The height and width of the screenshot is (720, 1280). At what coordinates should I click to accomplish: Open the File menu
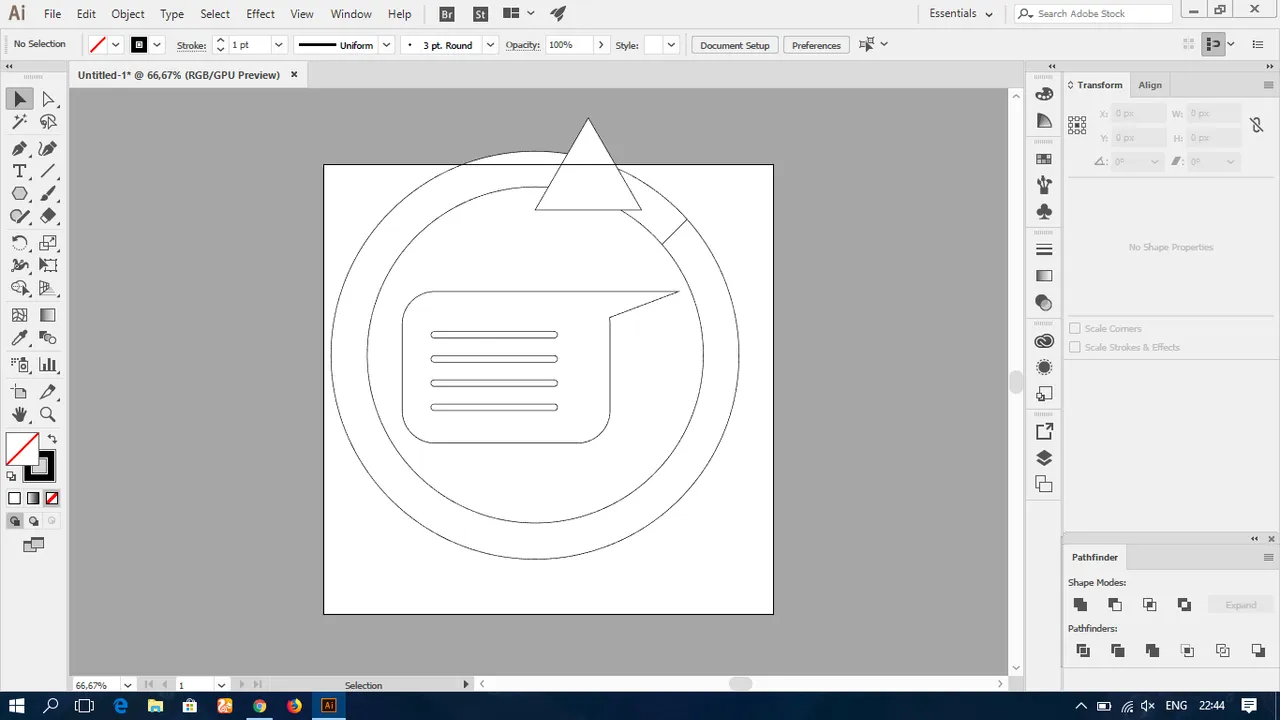point(52,14)
